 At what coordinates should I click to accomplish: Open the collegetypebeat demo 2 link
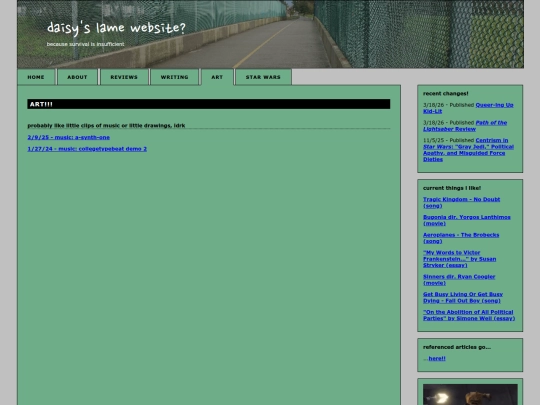[x=87, y=149]
